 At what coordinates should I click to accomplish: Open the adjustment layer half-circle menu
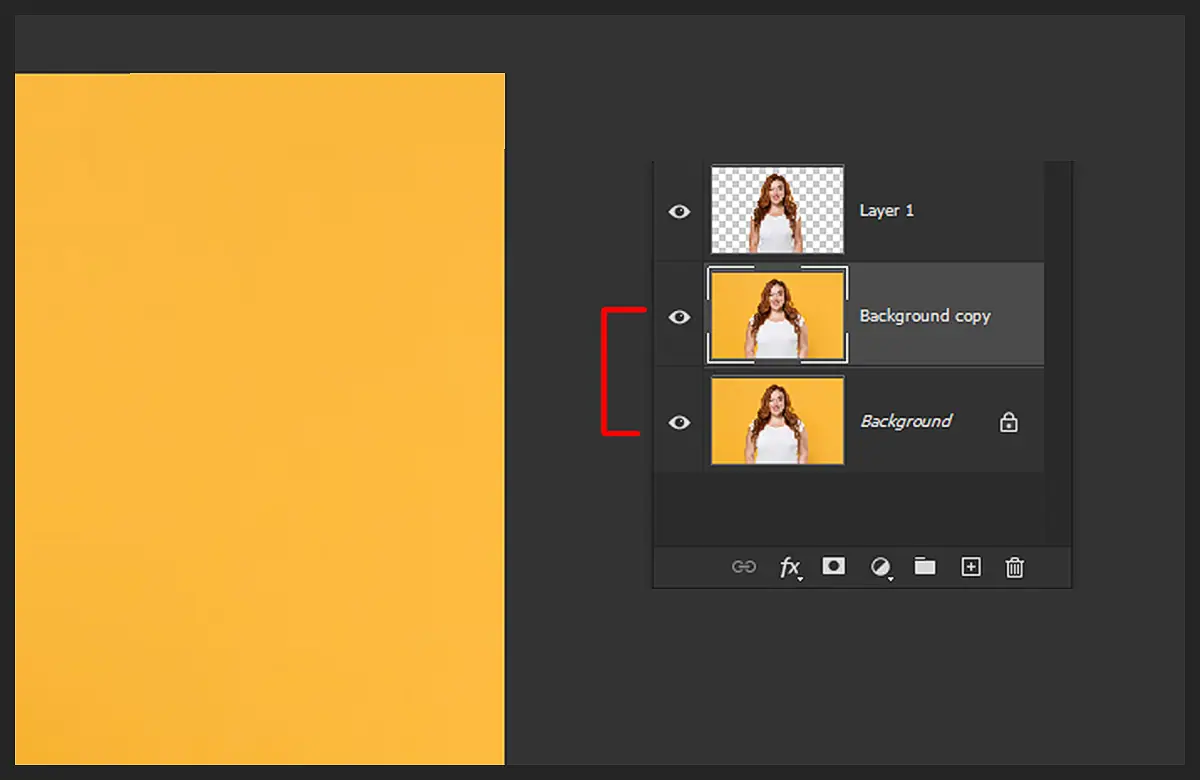880,567
